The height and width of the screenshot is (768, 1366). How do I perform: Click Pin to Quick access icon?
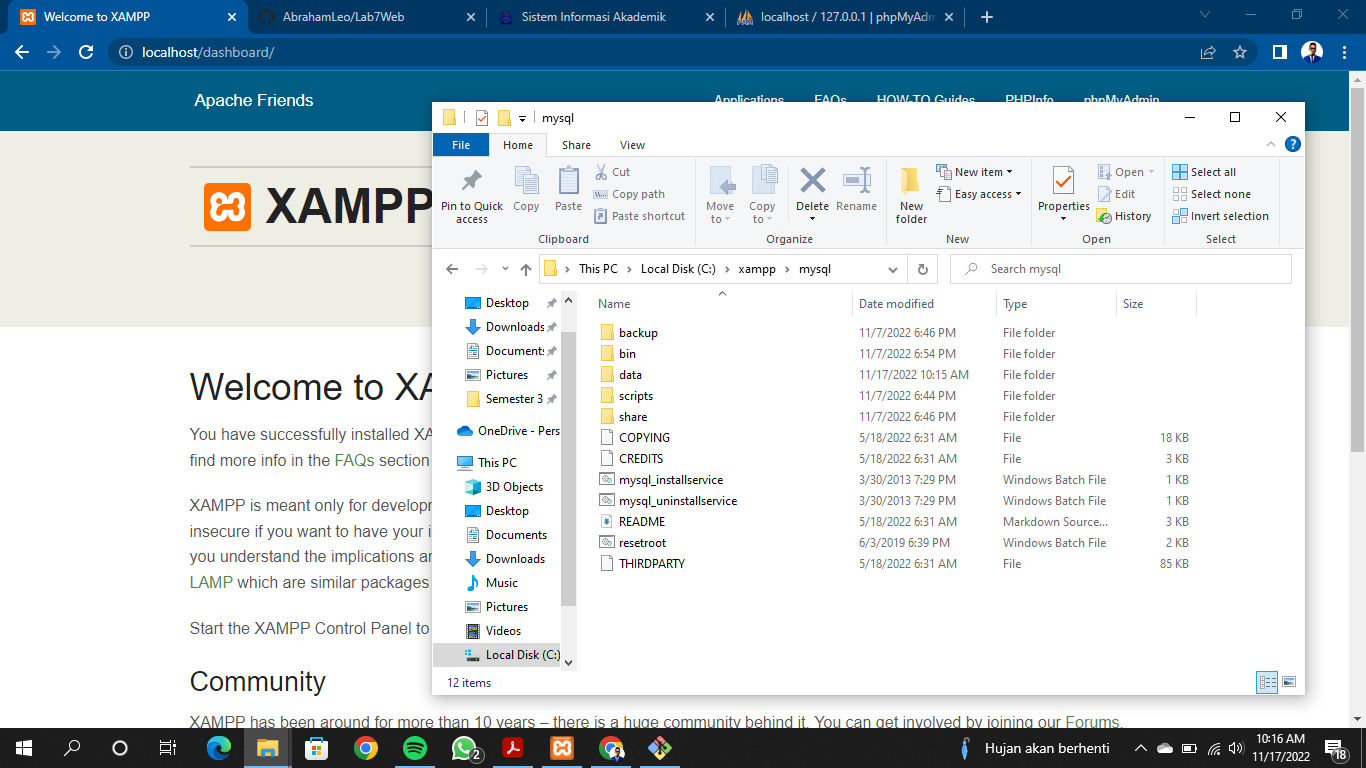point(471,181)
